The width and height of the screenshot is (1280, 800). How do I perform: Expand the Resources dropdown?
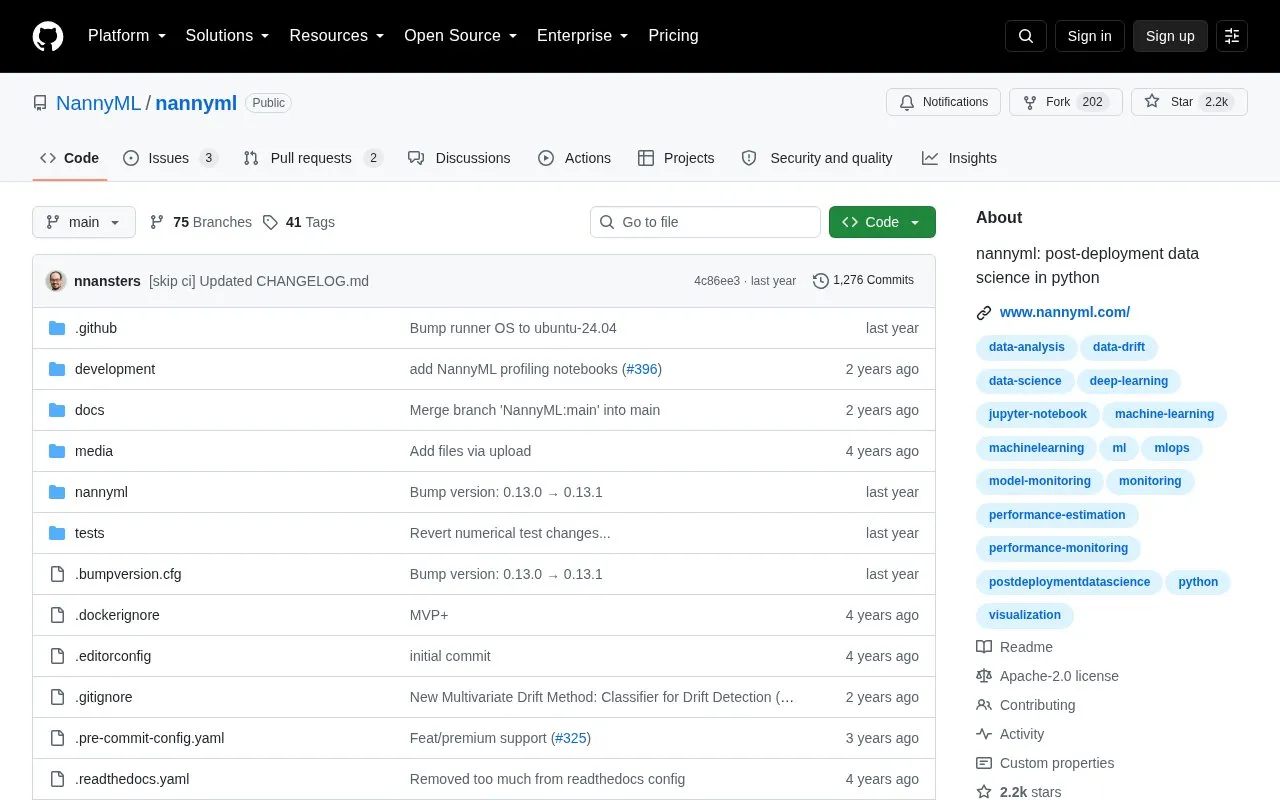point(337,36)
